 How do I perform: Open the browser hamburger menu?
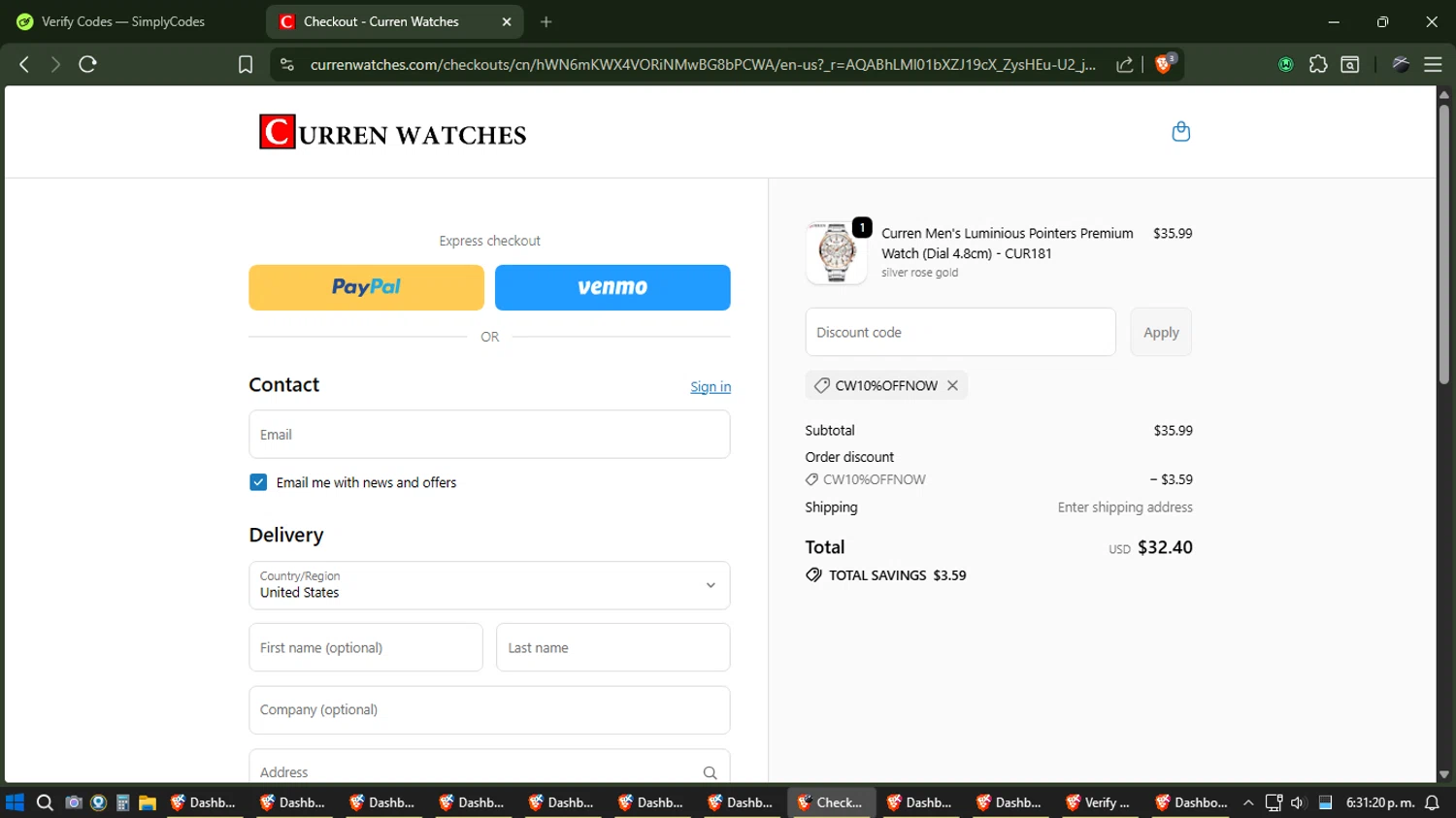pos(1433,64)
